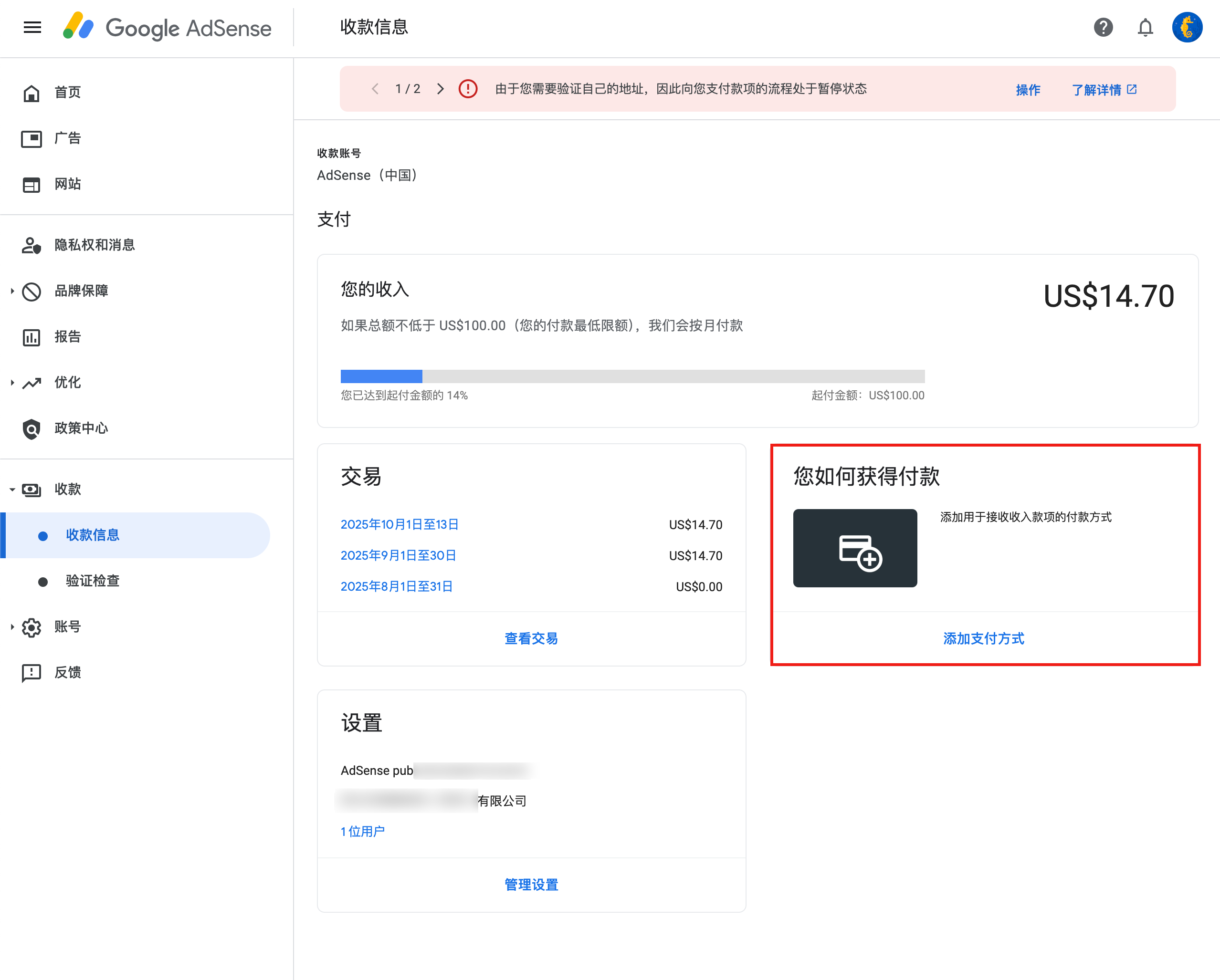
Task: Select Verification check submenu item
Action: [92, 581]
